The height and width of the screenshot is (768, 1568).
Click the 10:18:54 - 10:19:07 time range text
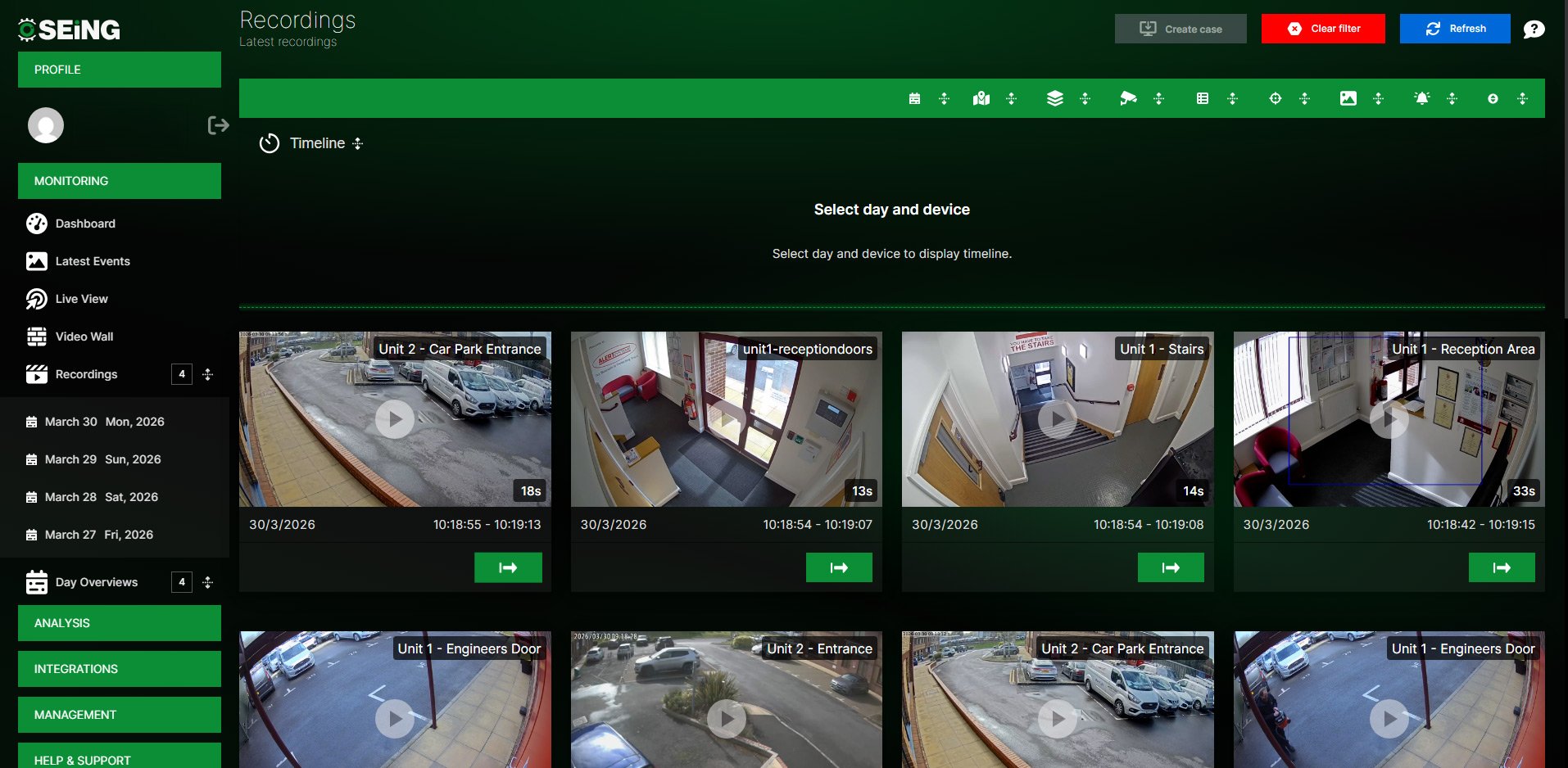coord(818,525)
